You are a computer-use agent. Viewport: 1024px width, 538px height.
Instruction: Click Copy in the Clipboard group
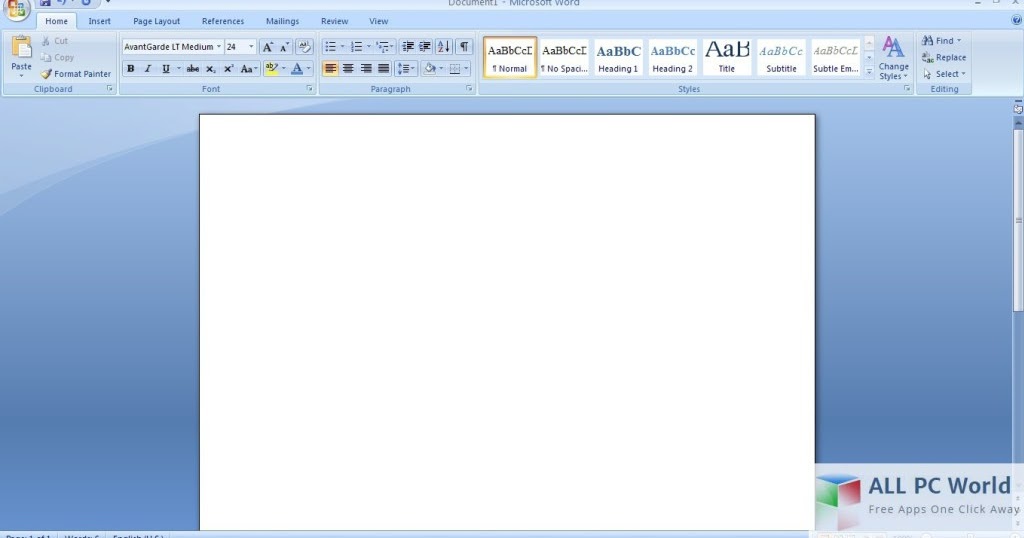57,57
